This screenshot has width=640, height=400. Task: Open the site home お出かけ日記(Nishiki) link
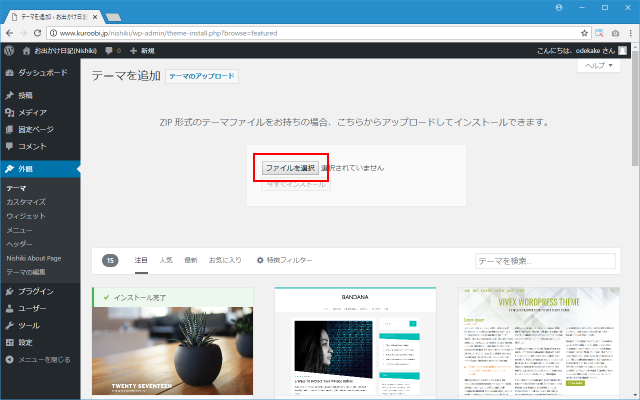point(60,51)
